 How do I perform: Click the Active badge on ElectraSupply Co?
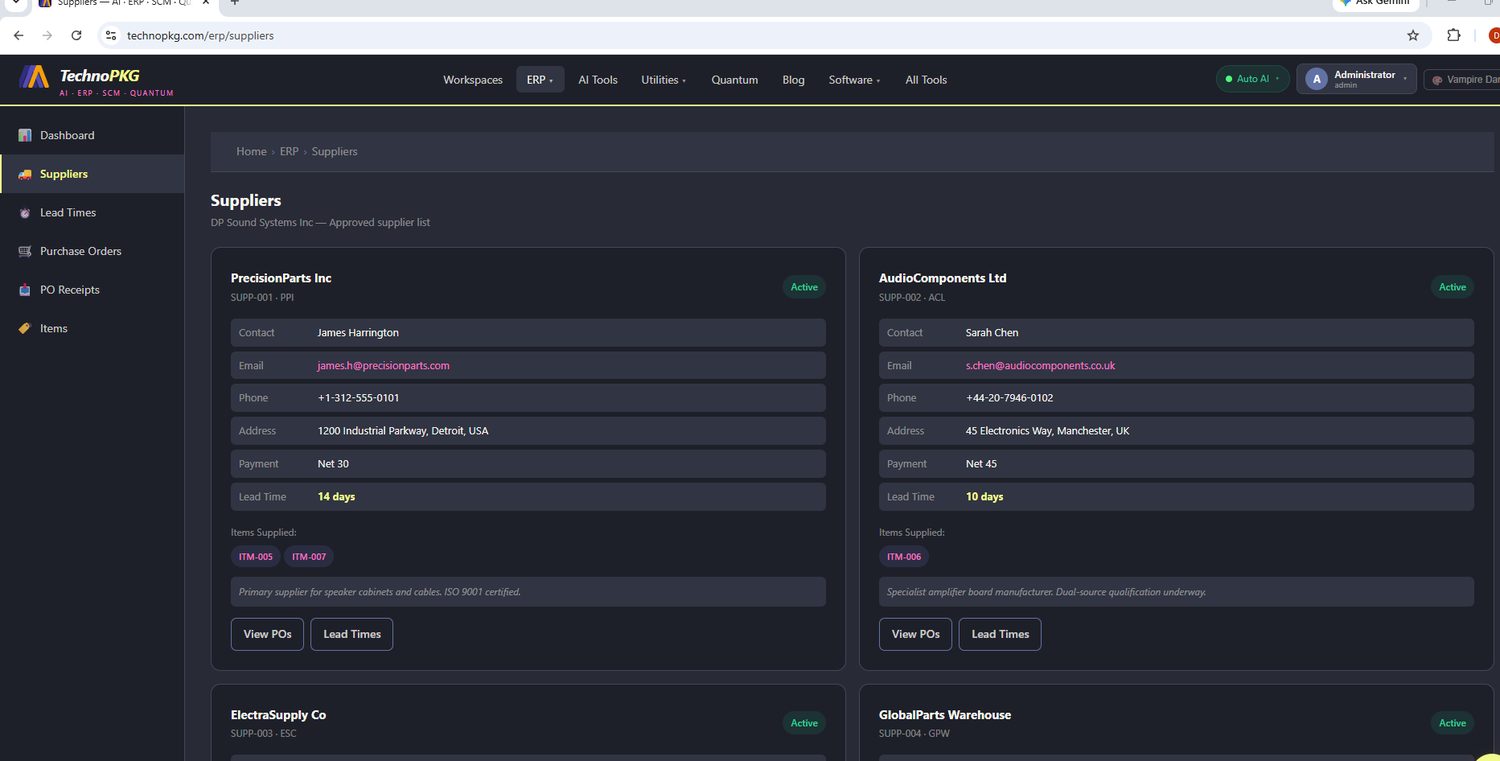coord(804,723)
